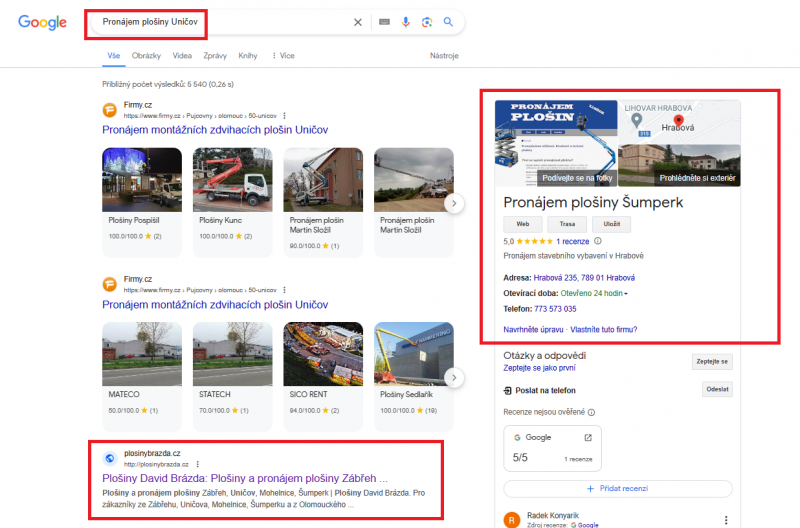Click Vlastníte tuto firmu? link

[604, 330]
